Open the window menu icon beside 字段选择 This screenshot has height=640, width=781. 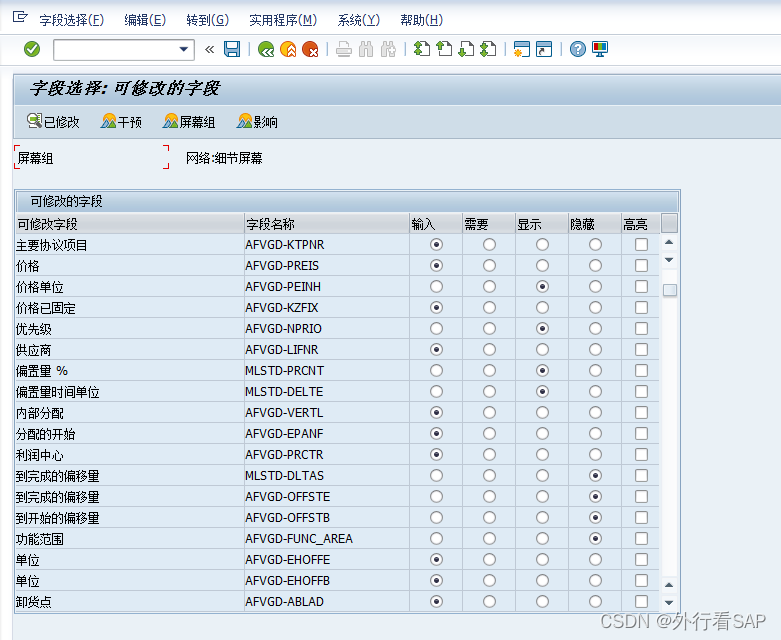(20, 17)
